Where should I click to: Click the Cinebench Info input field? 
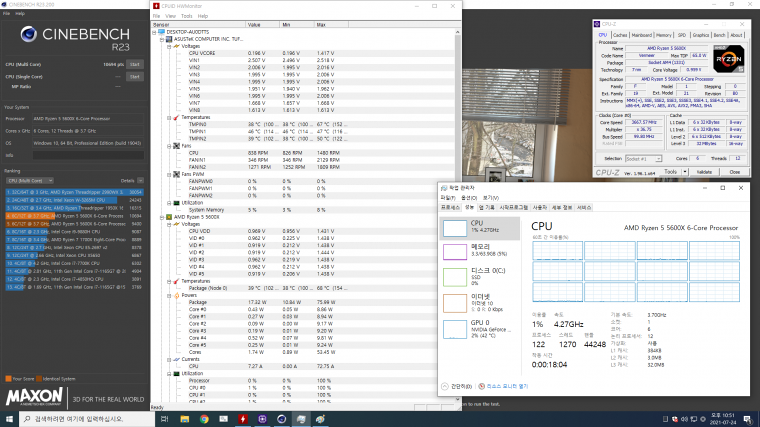88,156
